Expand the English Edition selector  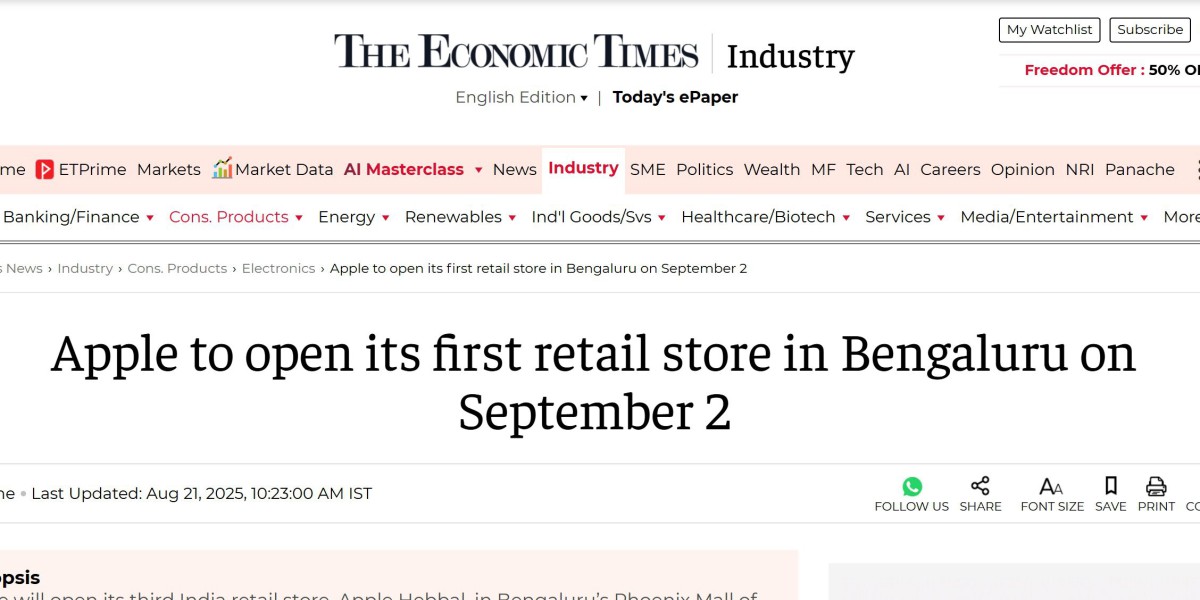(x=521, y=97)
